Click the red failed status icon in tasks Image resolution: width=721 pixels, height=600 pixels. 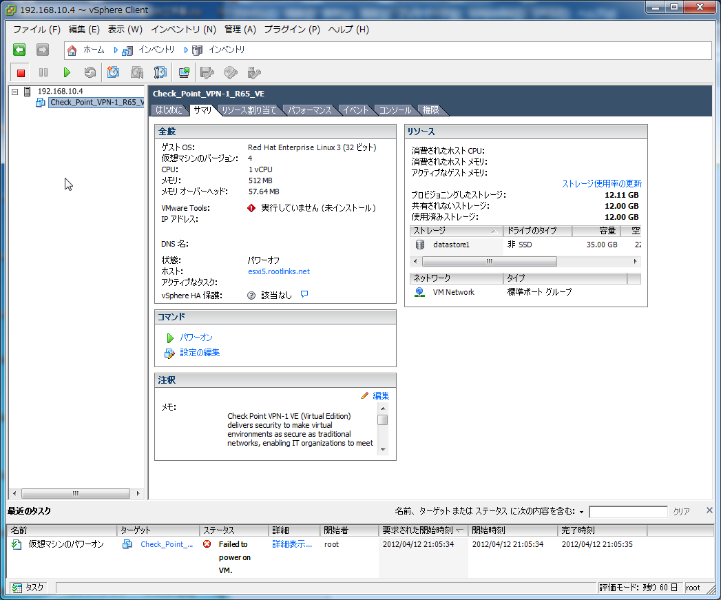[207, 544]
